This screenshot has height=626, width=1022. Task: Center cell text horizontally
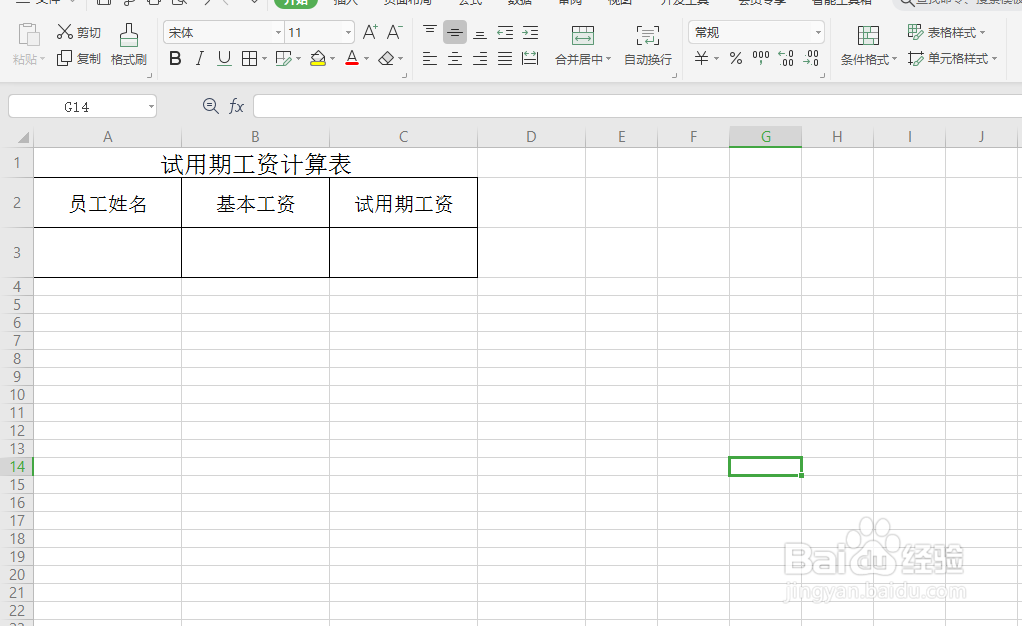click(x=454, y=59)
